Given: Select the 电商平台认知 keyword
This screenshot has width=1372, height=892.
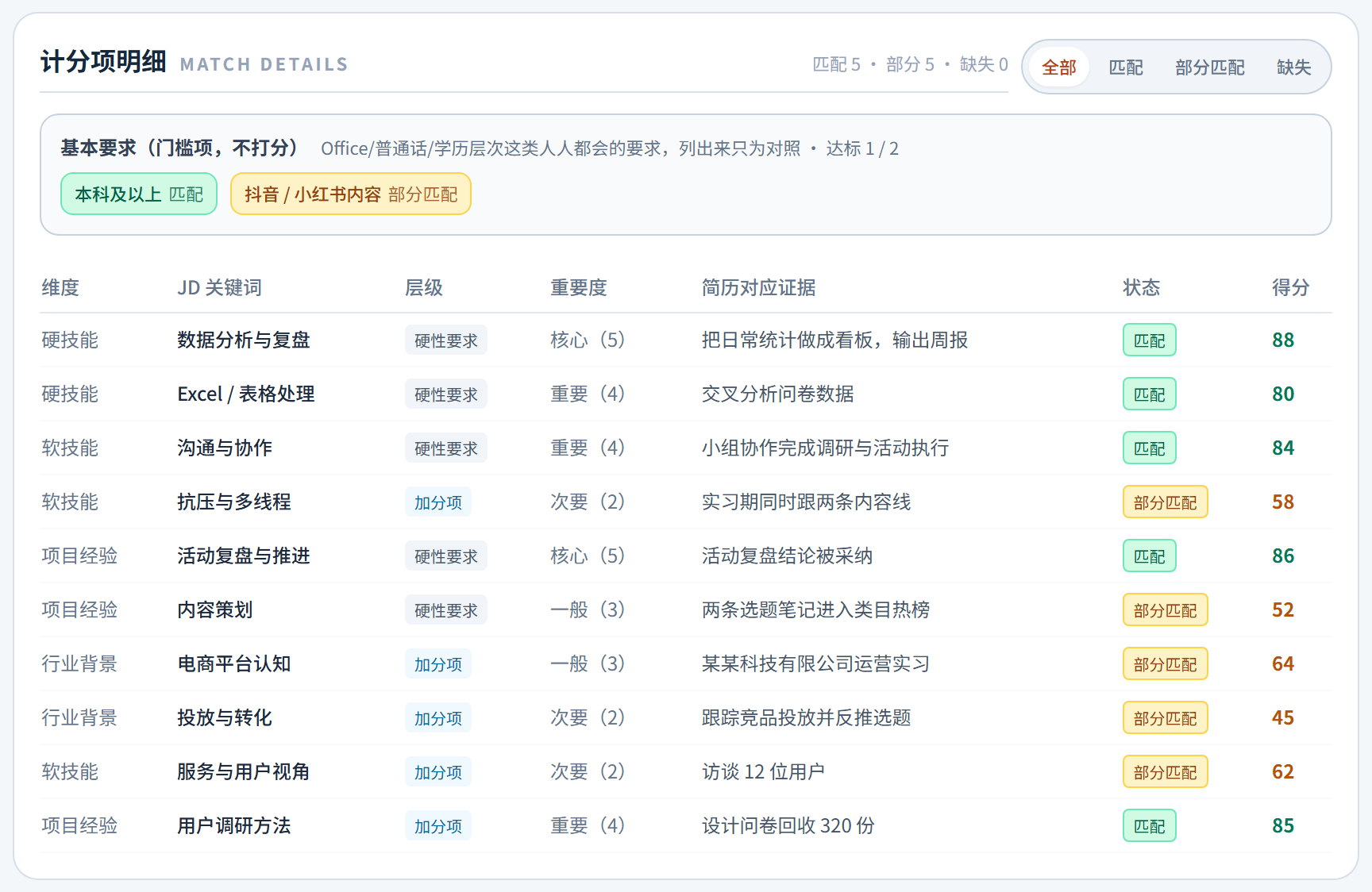Looking at the screenshot, I should 234,663.
